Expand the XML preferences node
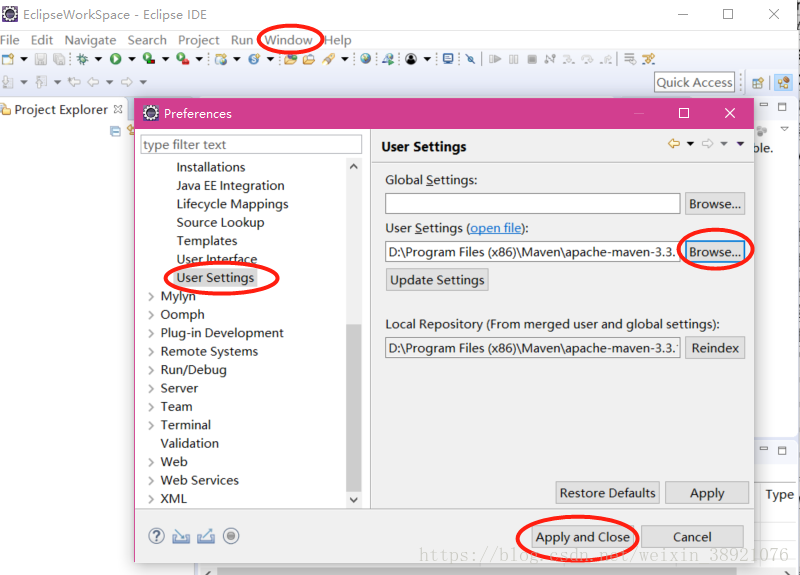This screenshot has width=800, height=575. click(x=151, y=499)
